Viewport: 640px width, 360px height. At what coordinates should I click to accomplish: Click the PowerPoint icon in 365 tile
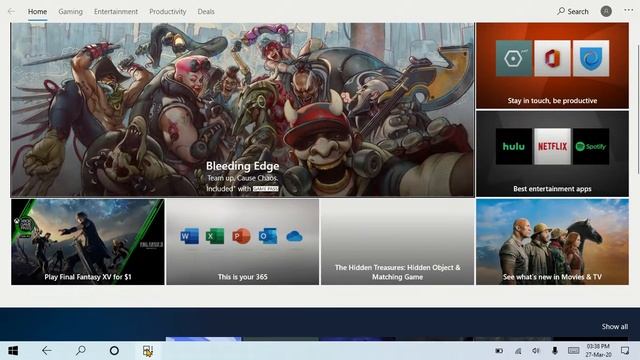241,236
